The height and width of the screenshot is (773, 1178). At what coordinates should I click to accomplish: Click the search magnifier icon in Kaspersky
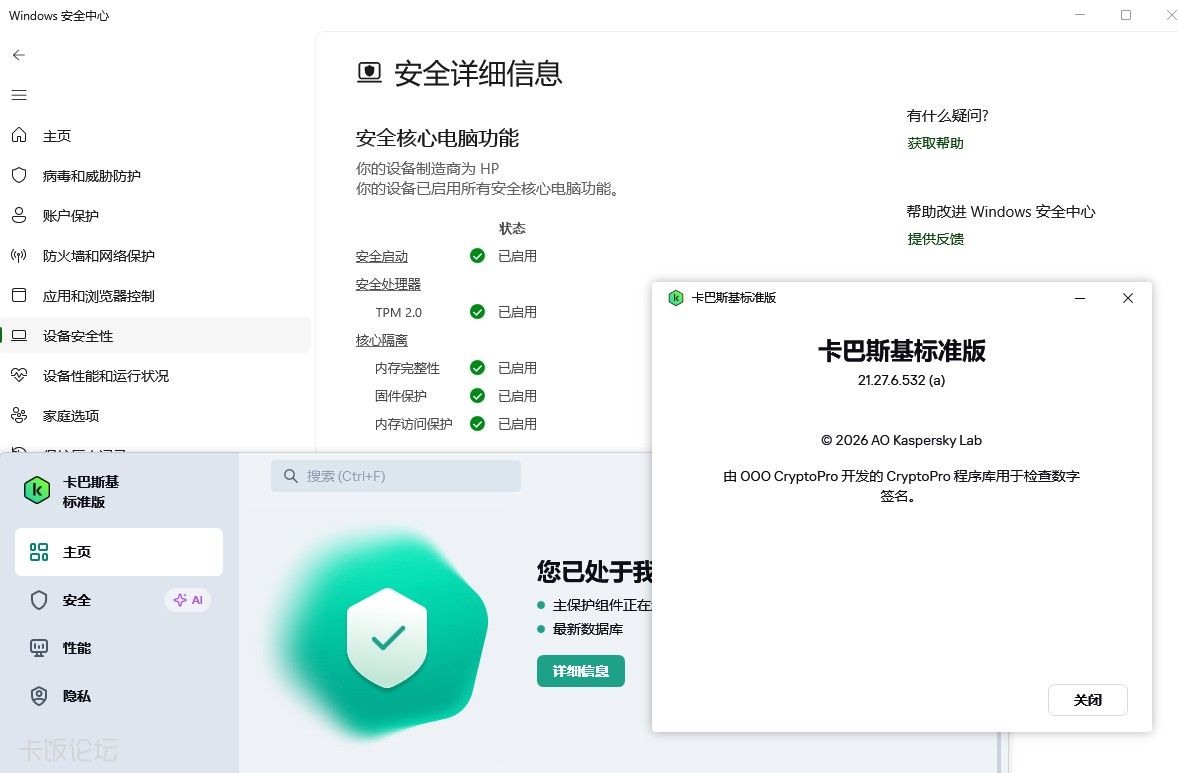click(x=291, y=476)
